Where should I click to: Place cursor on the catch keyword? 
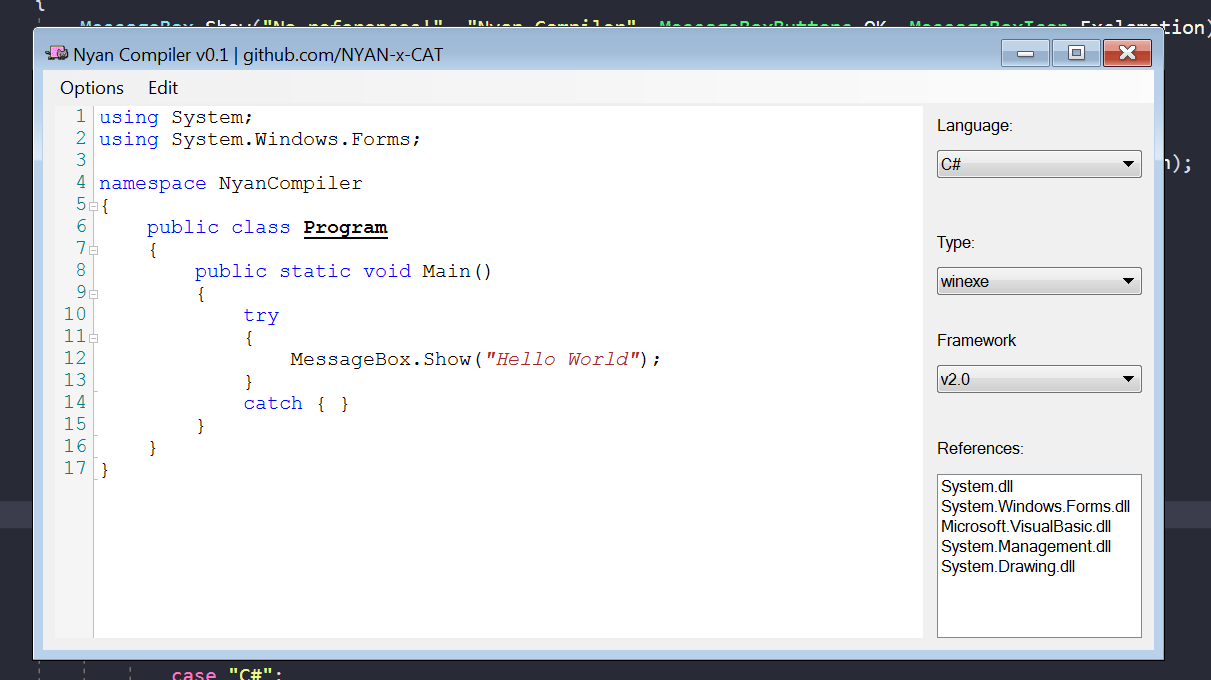(x=272, y=403)
